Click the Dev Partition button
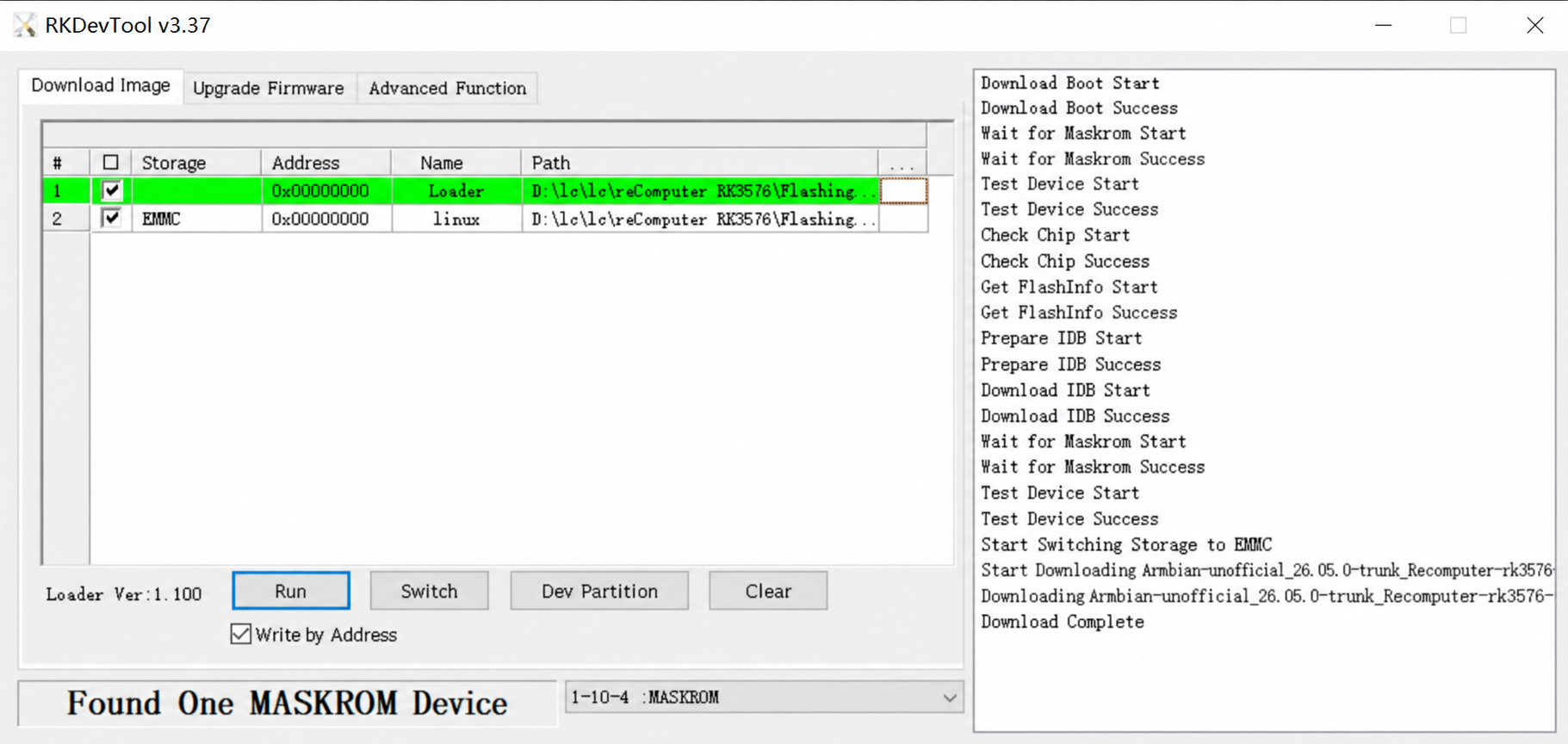The width and height of the screenshot is (1568, 744). (599, 591)
